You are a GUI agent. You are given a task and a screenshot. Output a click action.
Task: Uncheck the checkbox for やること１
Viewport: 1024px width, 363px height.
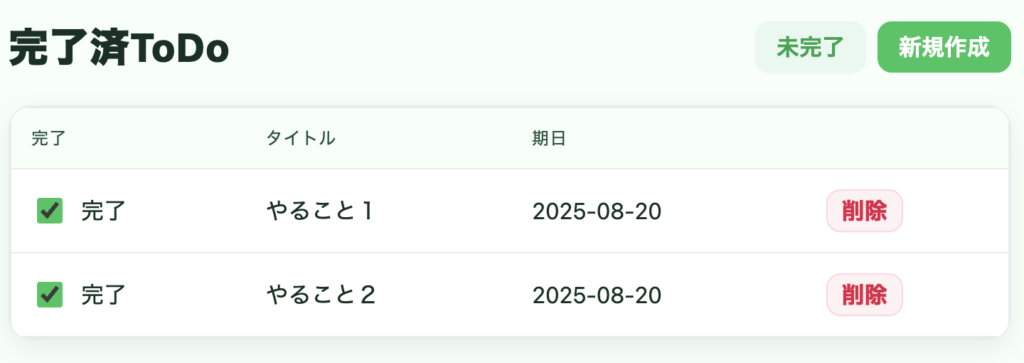pos(50,211)
